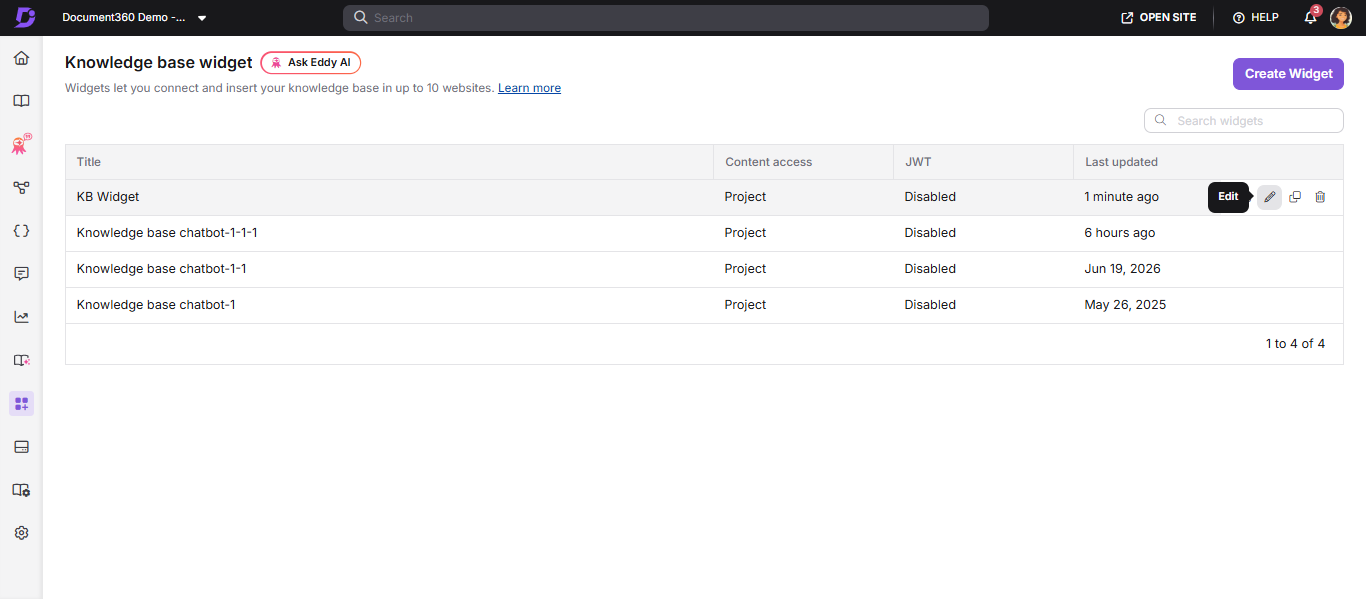The width and height of the screenshot is (1366, 599).
Task: Open the feedback chat icon in sidebar
Action: (x=21, y=274)
